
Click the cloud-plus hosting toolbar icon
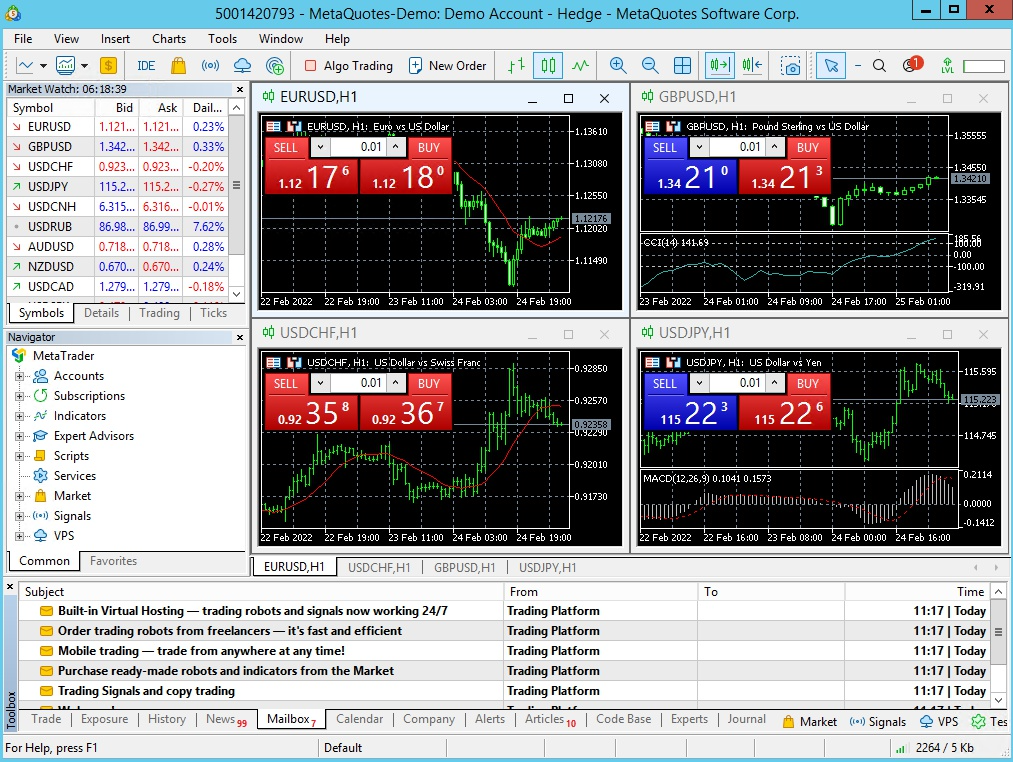(x=275, y=65)
